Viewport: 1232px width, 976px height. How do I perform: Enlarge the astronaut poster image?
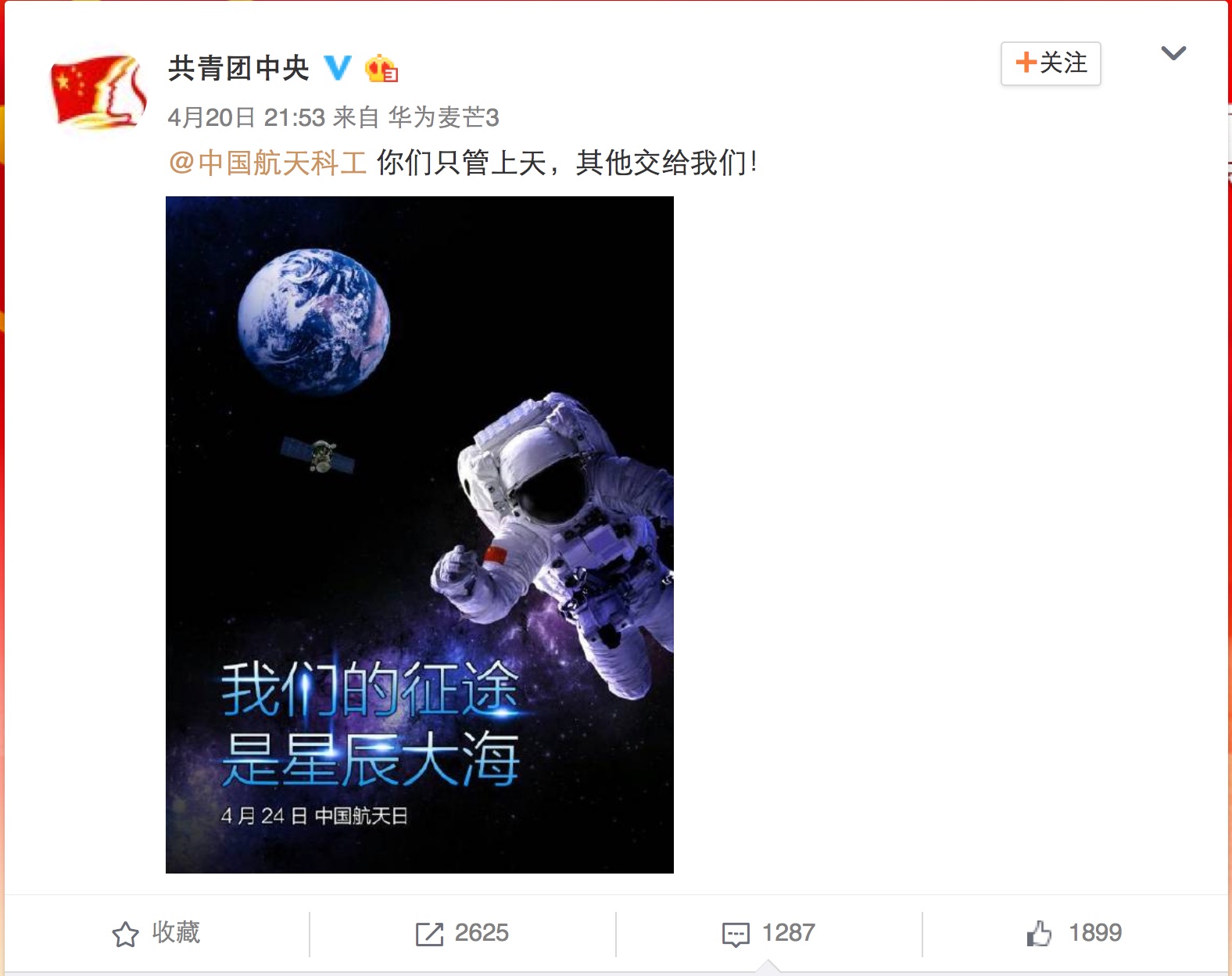[420, 535]
